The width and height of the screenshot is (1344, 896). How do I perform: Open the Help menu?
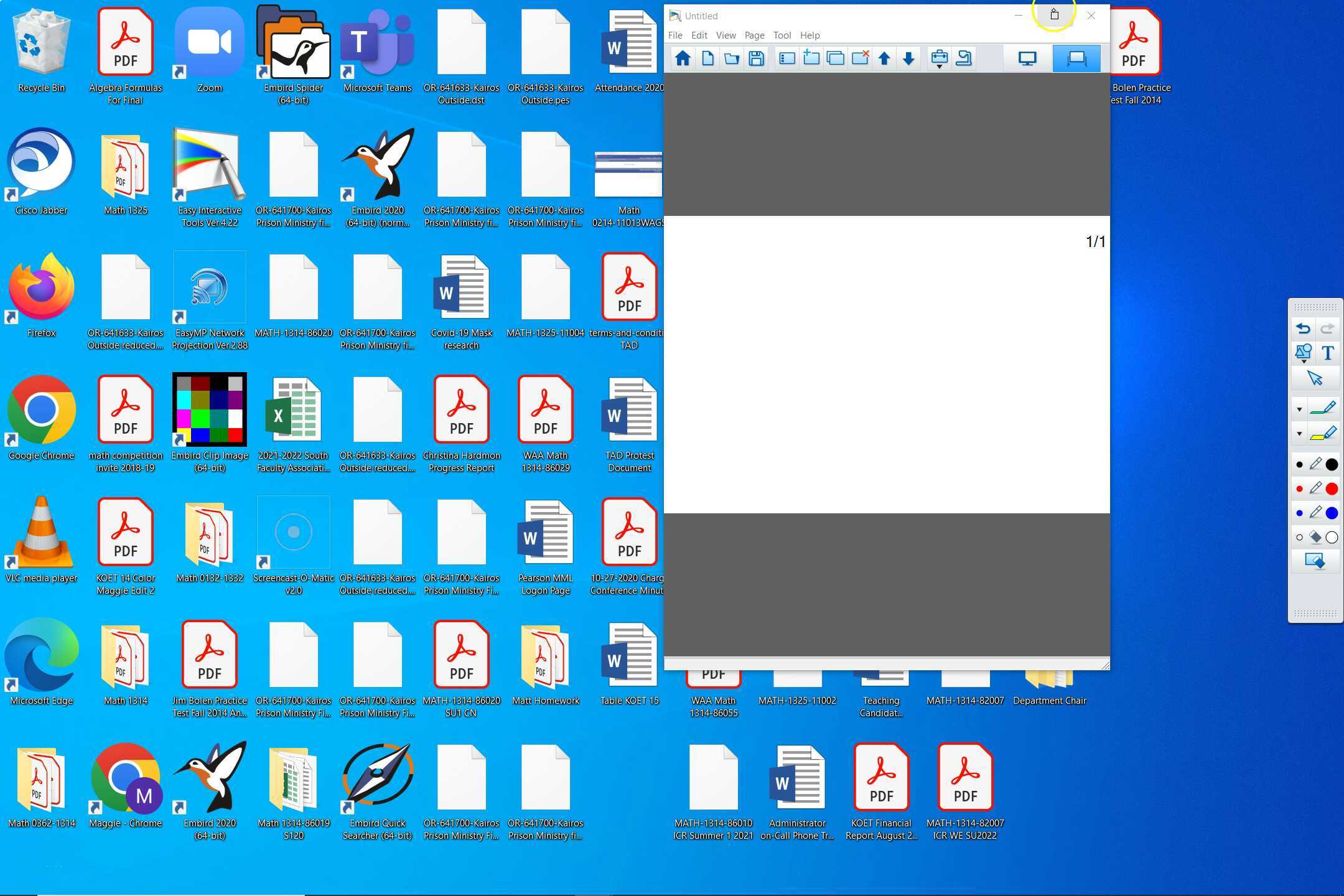[810, 35]
